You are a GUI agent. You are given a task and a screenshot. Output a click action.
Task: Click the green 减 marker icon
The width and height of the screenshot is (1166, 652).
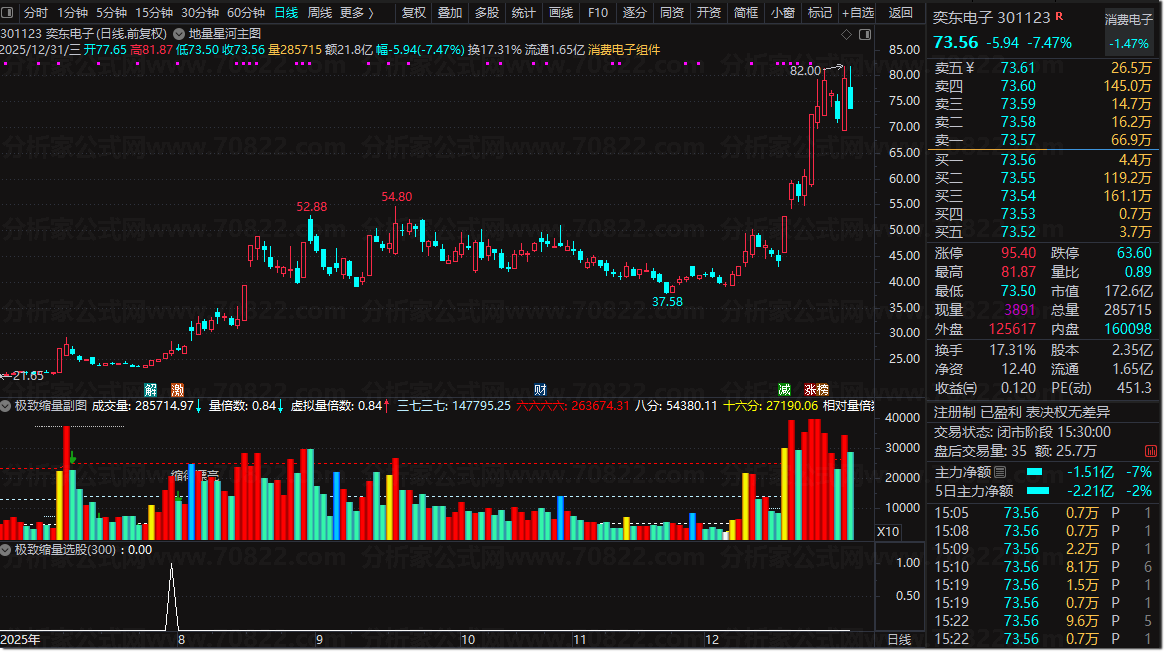click(x=785, y=389)
